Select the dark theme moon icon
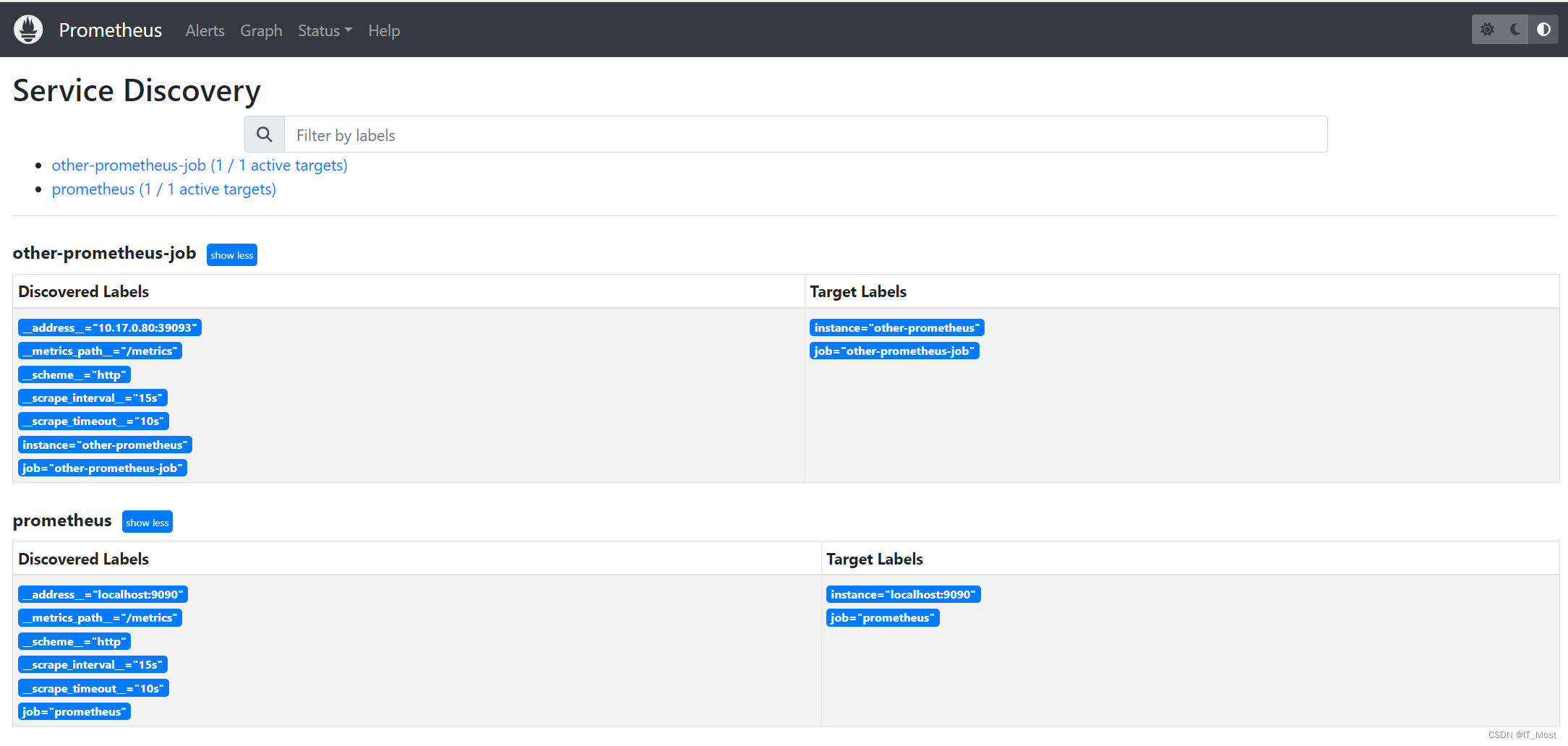The height and width of the screenshot is (746, 1568). 1515,30
